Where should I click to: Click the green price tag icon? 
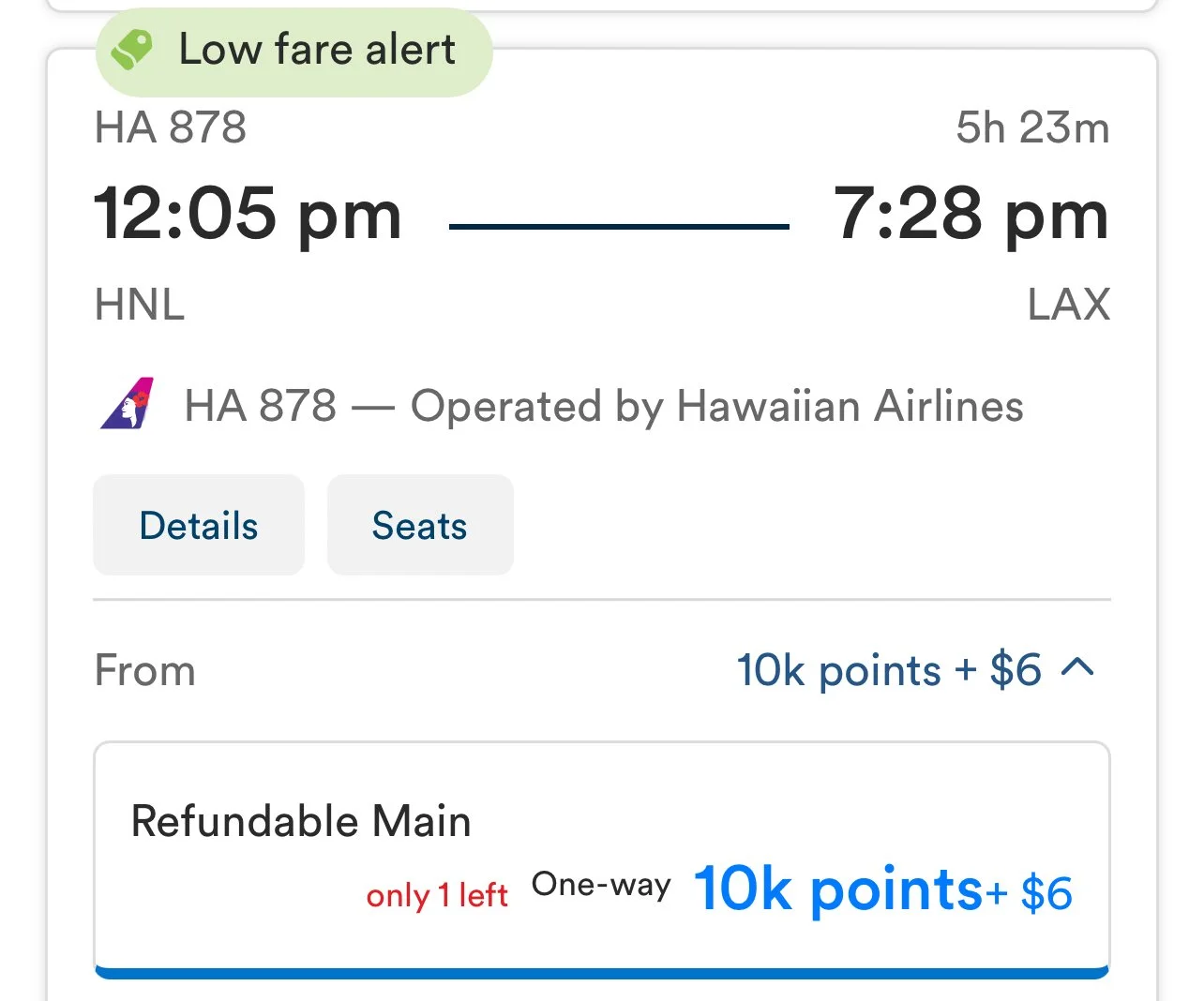[131, 49]
